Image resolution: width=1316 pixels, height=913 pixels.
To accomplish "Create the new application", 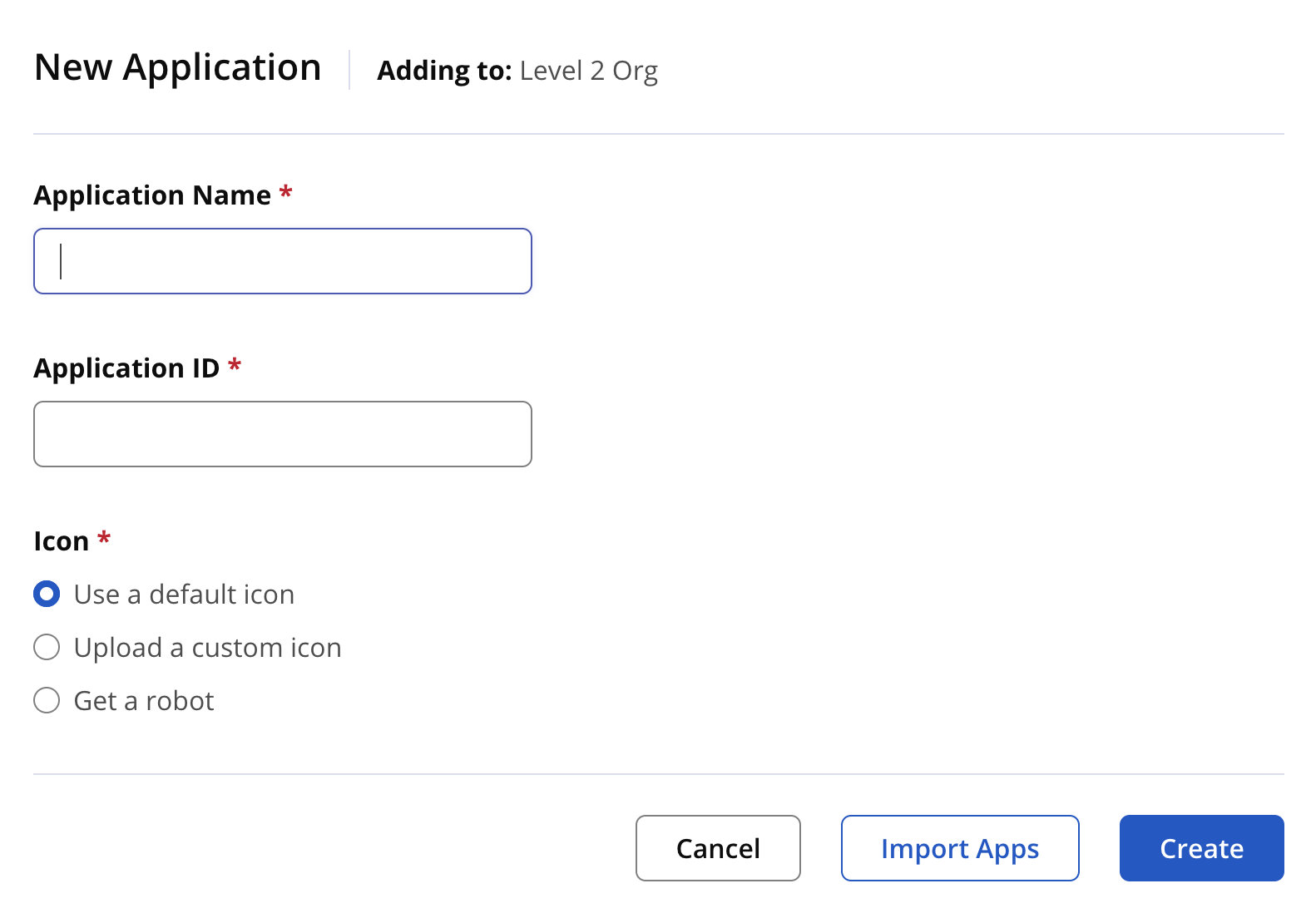I will tap(1202, 848).
